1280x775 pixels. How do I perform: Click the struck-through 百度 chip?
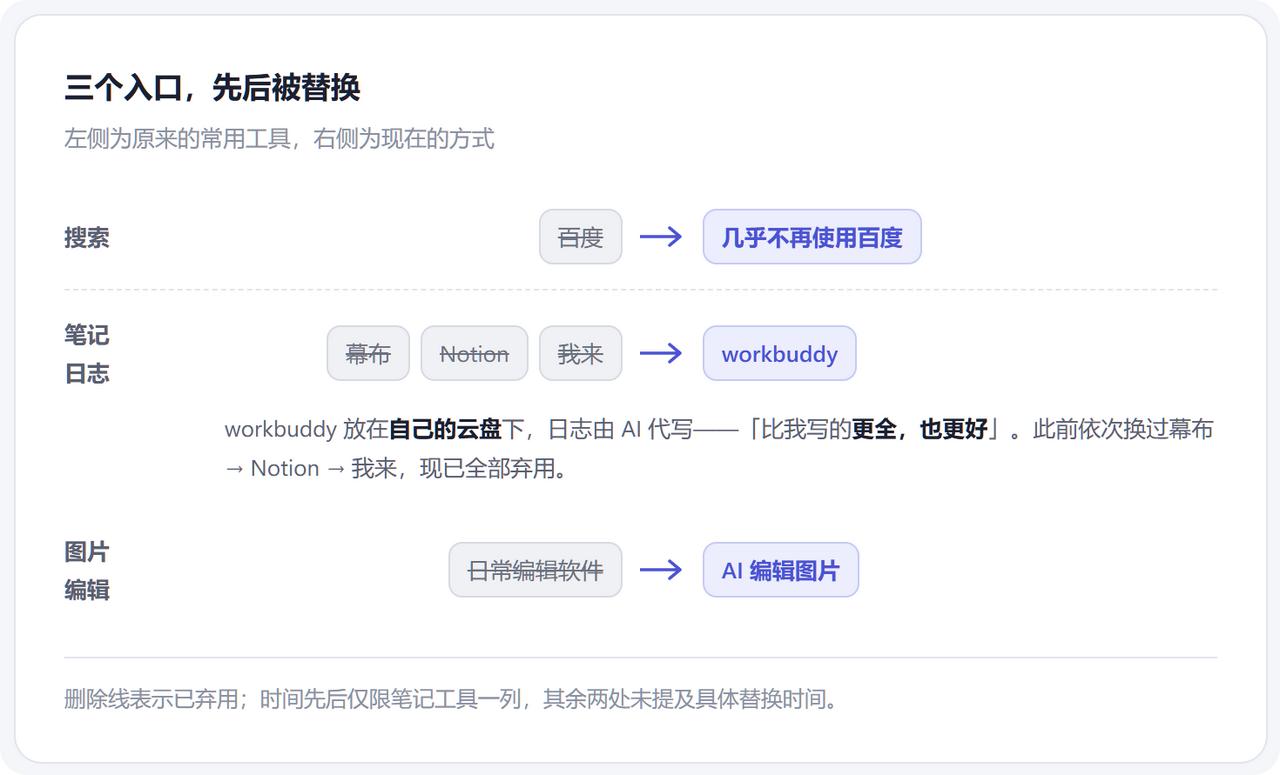[580, 237]
